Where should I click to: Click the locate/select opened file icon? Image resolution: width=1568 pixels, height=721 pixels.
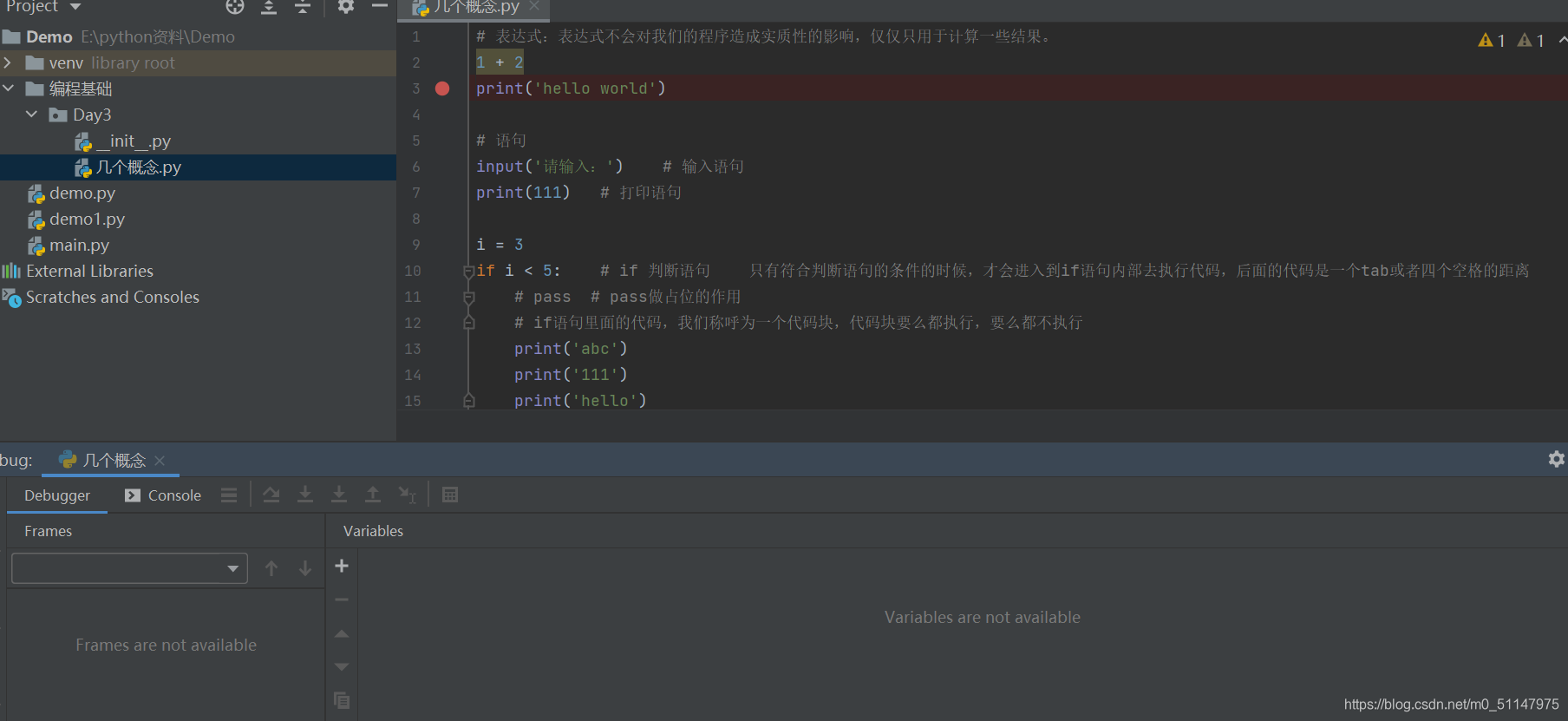pos(235,7)
